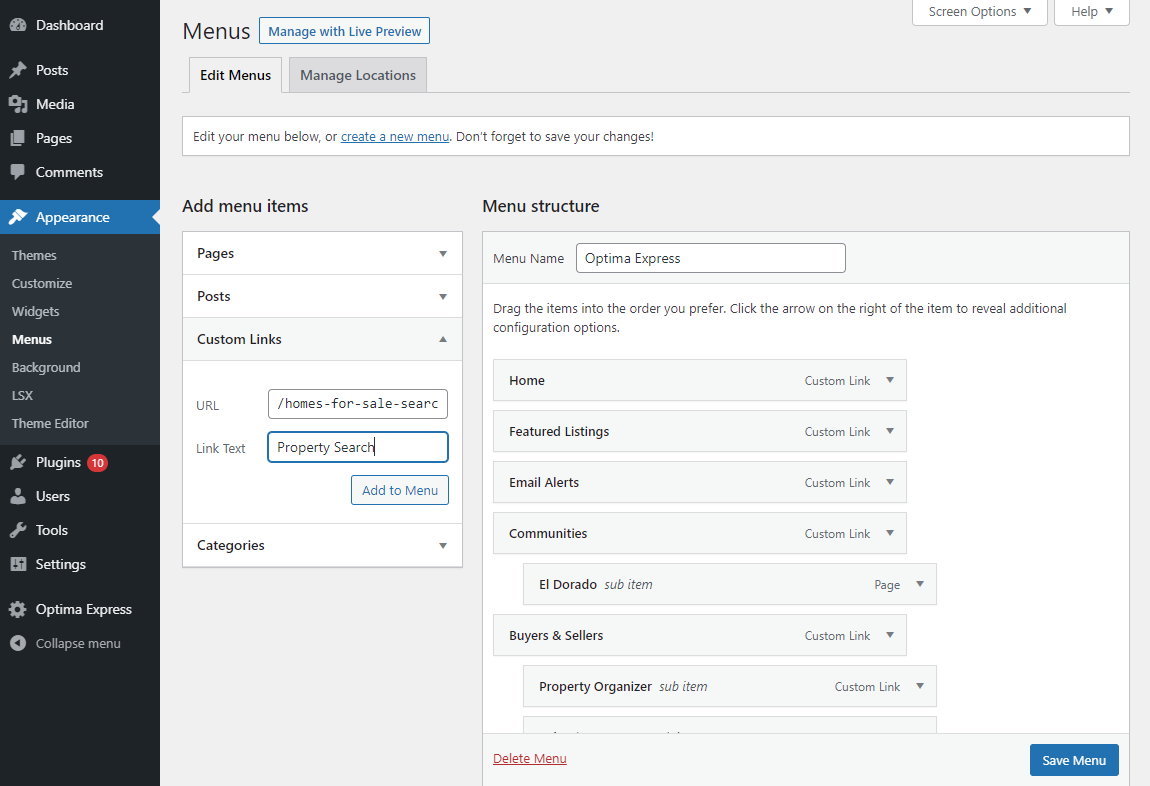
Task: Collapse the Custom Links section
Action: [x=443, y=340]
